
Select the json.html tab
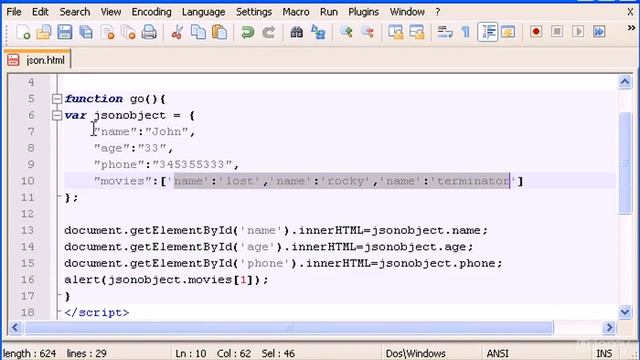coord(38,60)
